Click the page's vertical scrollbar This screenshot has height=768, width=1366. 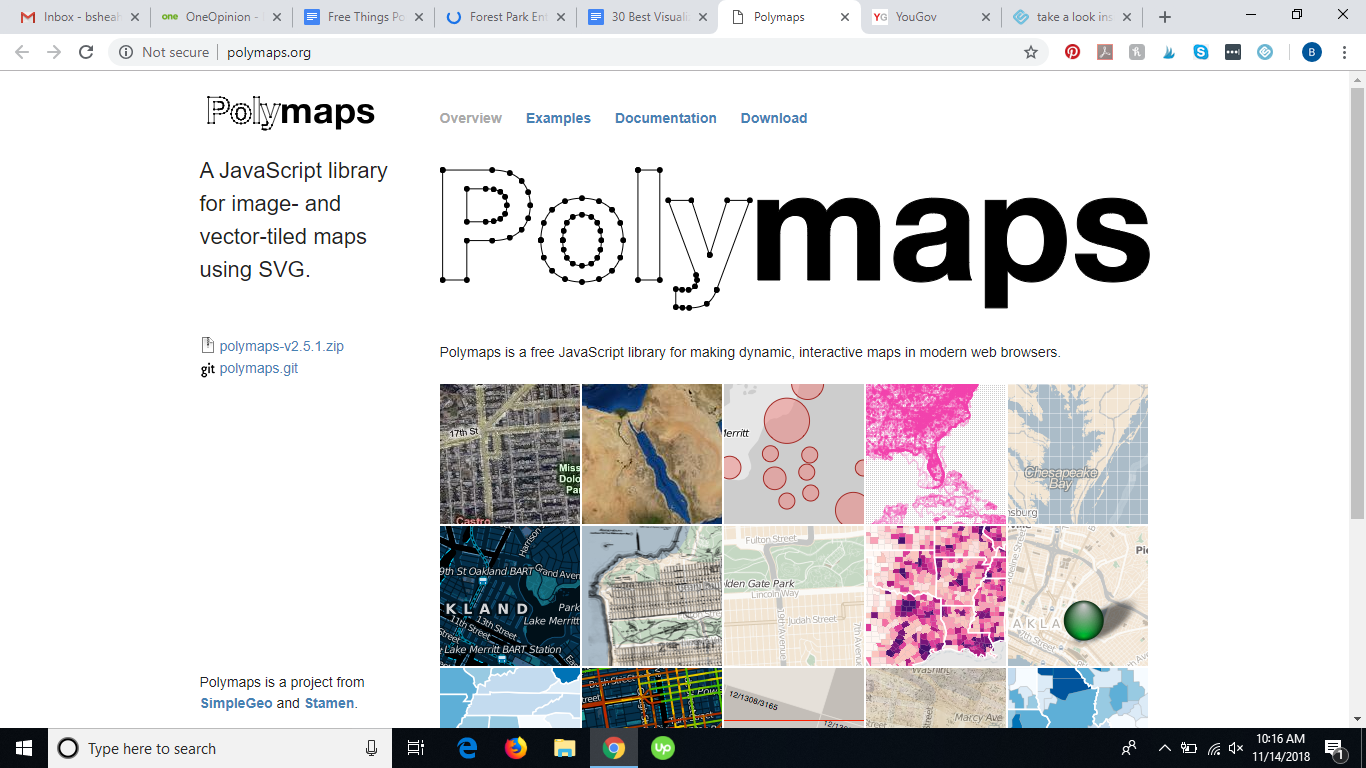coord(1357,300)
